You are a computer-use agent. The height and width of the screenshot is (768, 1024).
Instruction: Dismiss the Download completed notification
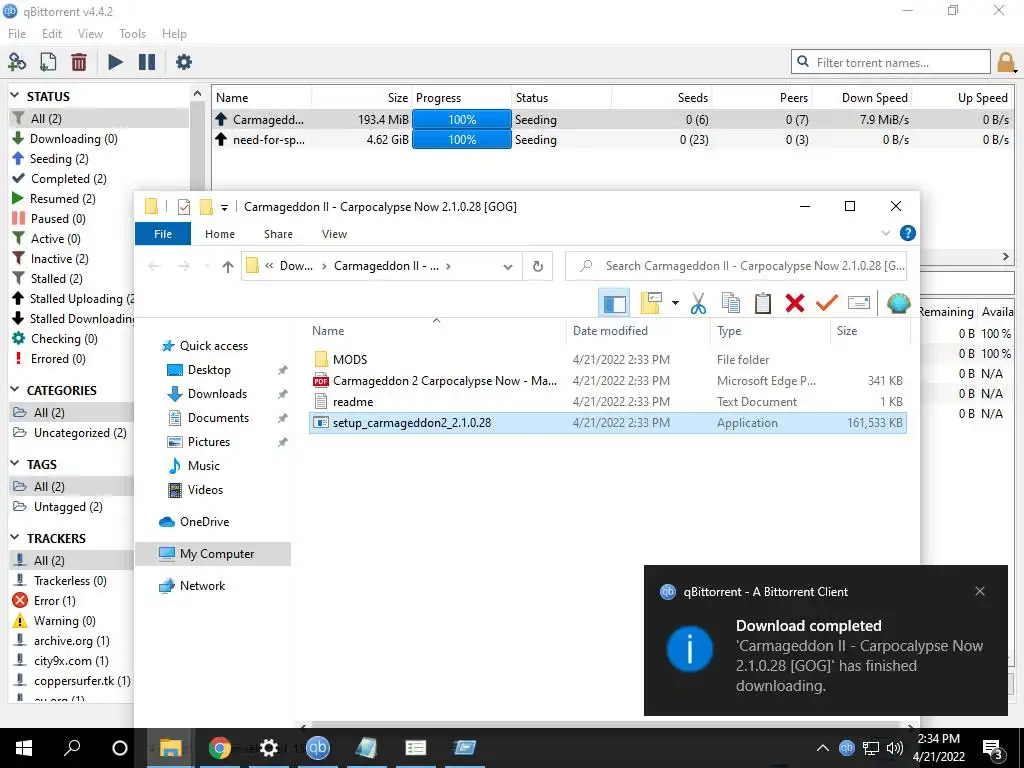980,591
